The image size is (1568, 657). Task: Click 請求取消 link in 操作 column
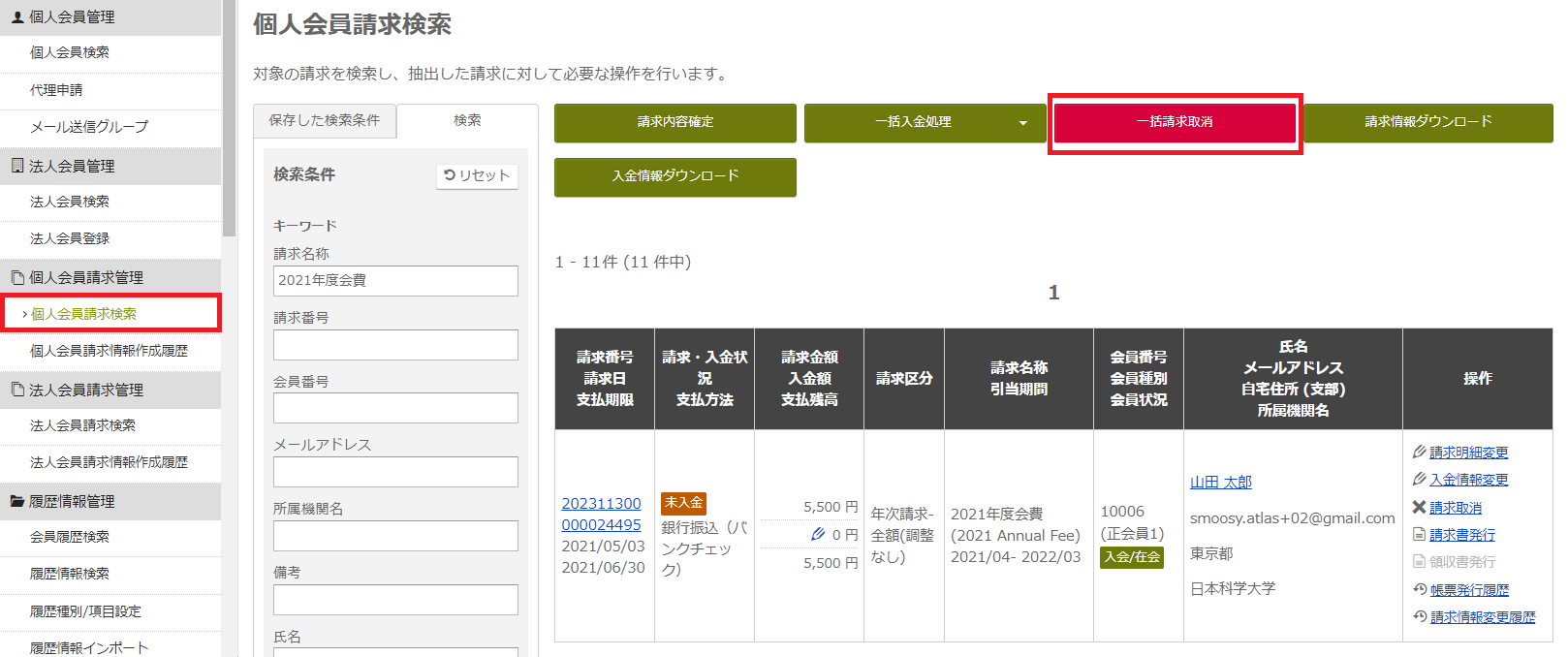coord(1456,507)
